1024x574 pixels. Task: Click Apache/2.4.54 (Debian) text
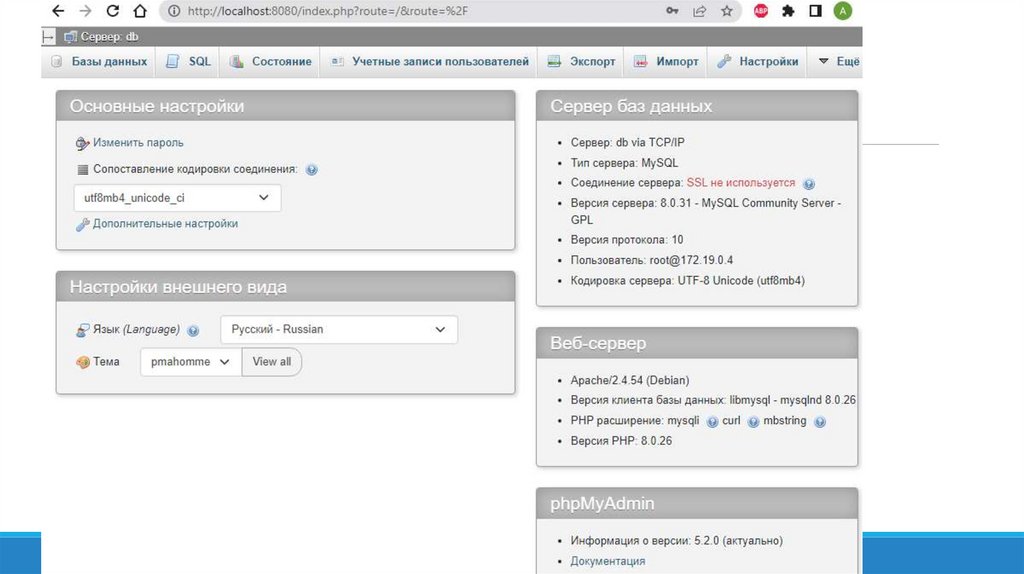tap(630, 380)
